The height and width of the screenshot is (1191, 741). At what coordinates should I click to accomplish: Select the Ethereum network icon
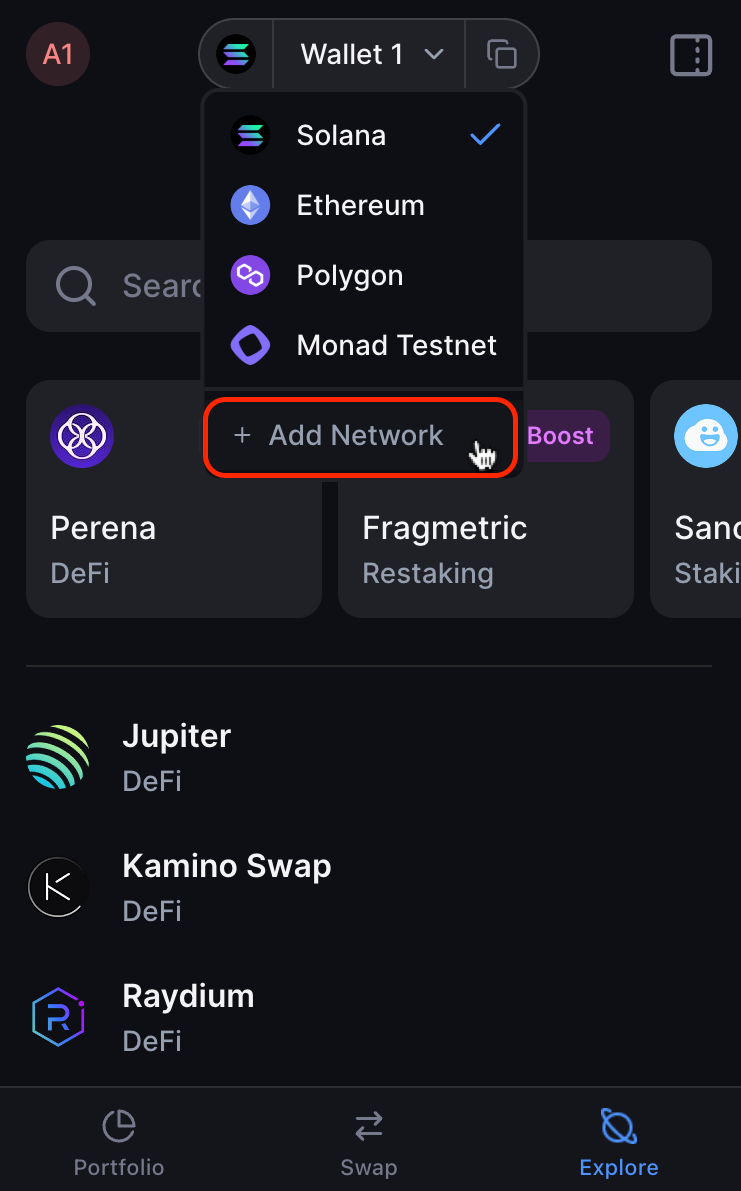coord(250,205)
